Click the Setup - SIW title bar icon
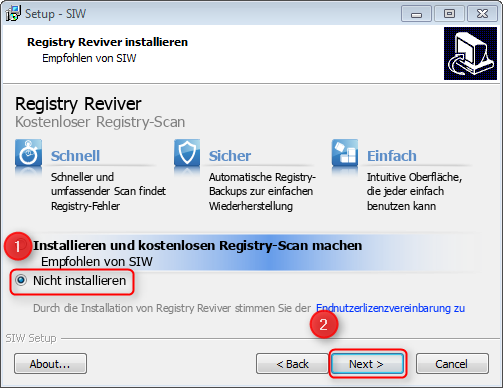Viewport: 503px width, 388px height. 13,13
